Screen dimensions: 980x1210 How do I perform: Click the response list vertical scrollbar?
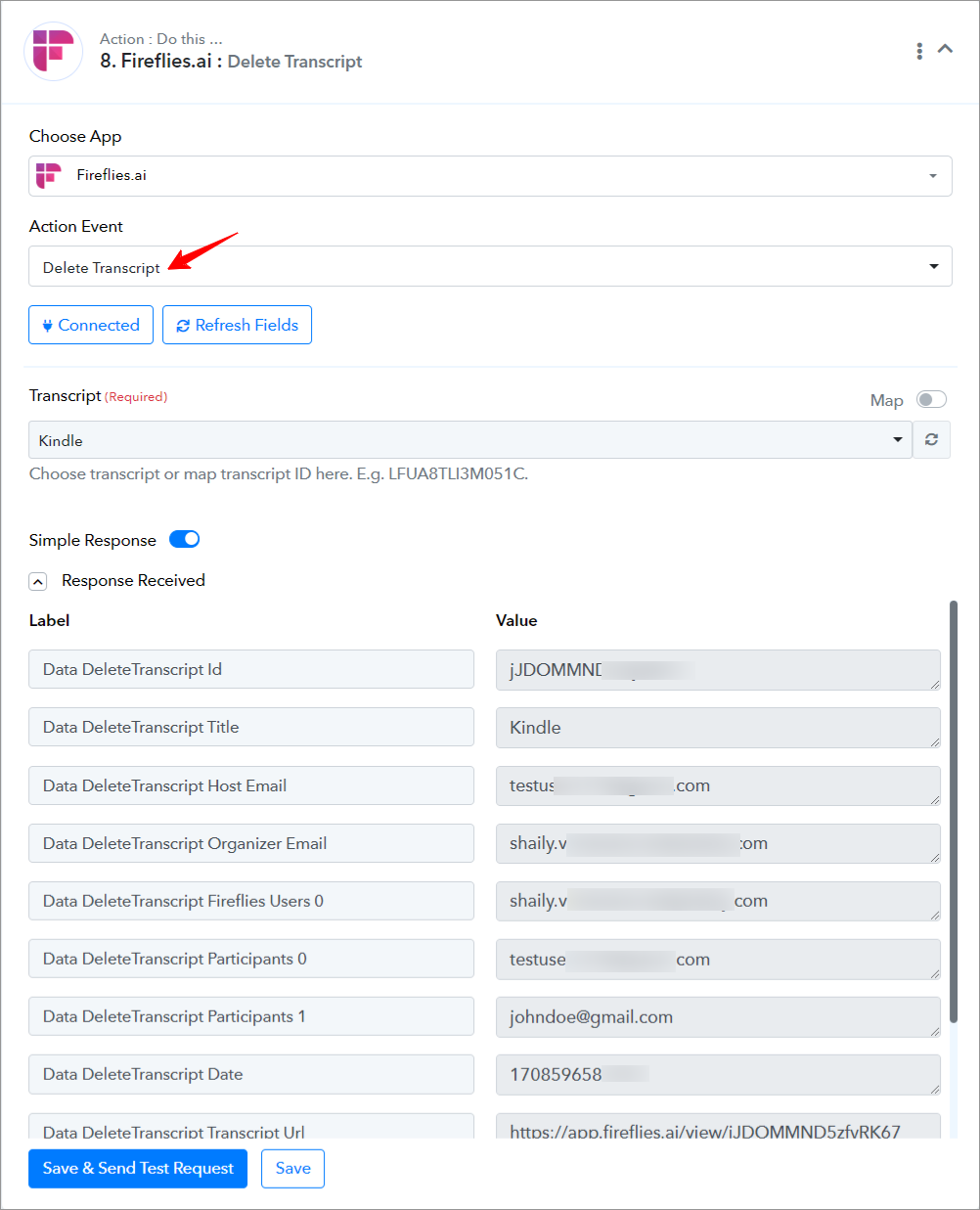pos(954,812)
